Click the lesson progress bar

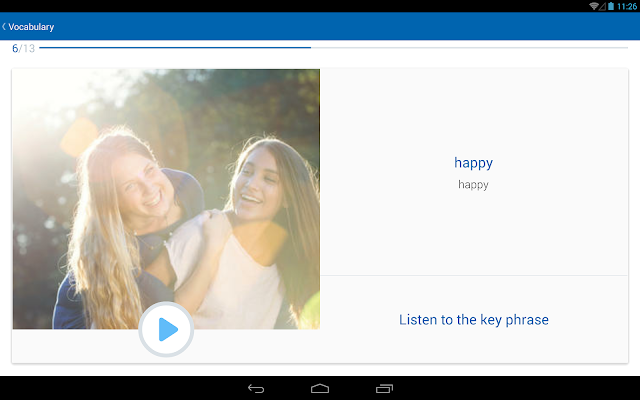pos(333,48)
